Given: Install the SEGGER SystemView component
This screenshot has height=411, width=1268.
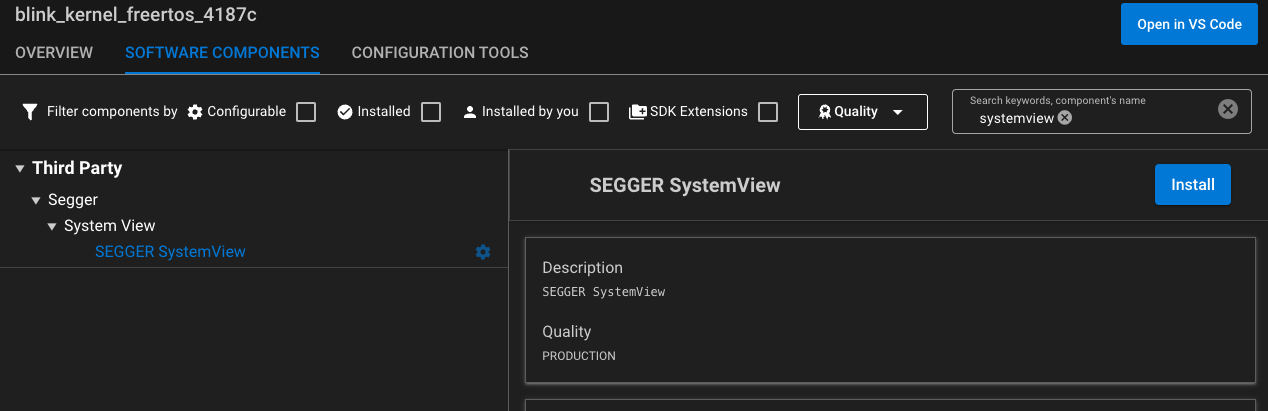Looking at the screenshot, I should click(x=1193, y=185).
